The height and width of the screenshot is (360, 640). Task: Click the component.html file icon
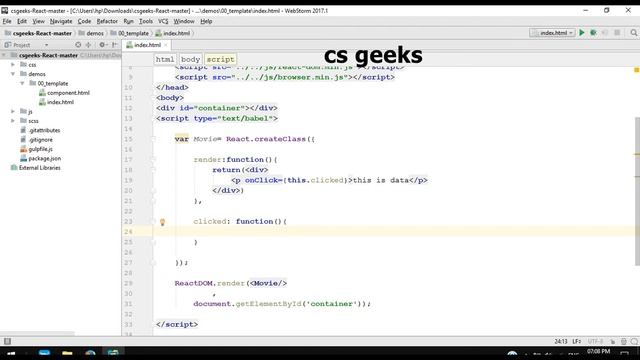point(42,93)
